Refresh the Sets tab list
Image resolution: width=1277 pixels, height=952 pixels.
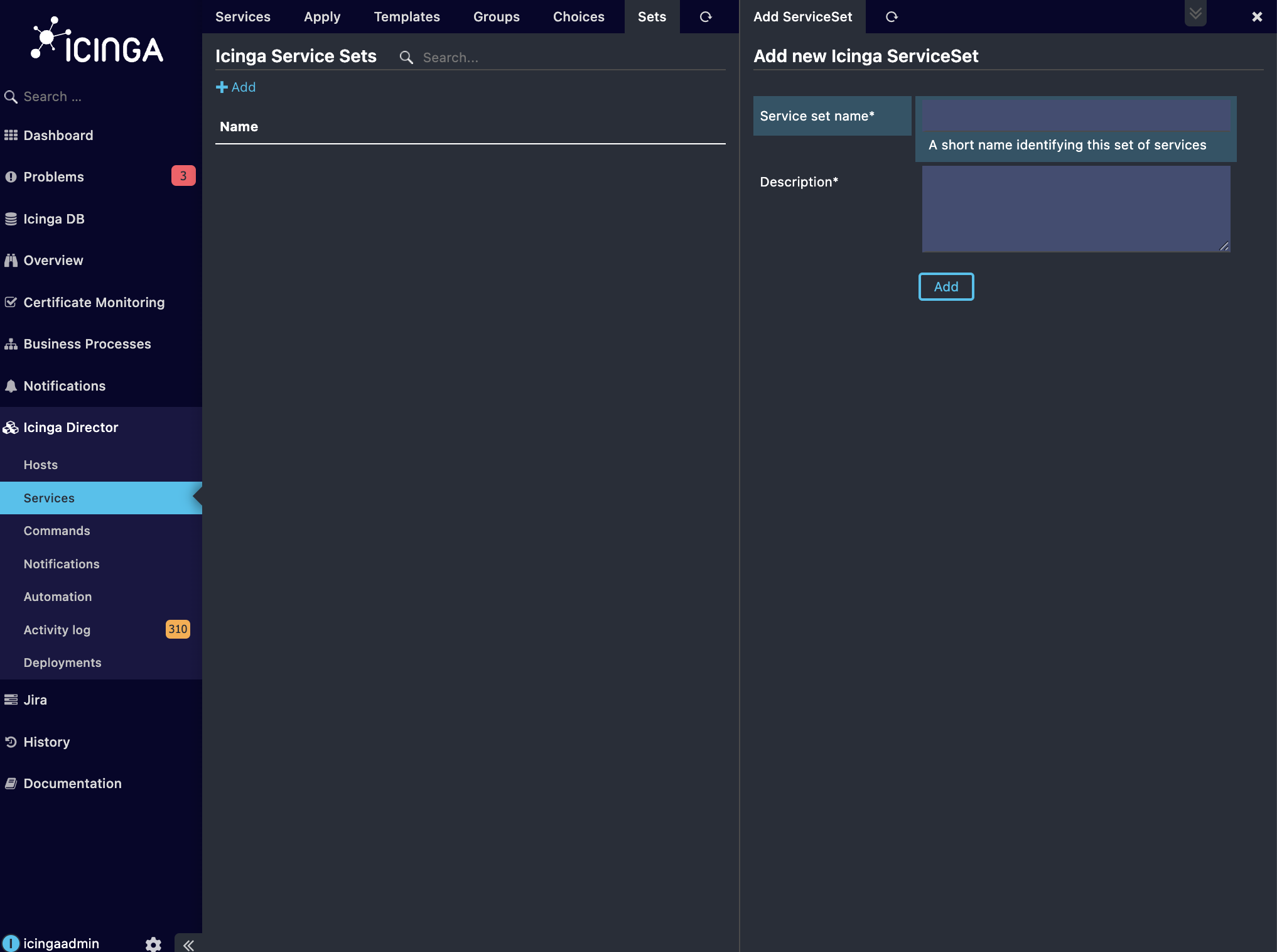(706, 17)
